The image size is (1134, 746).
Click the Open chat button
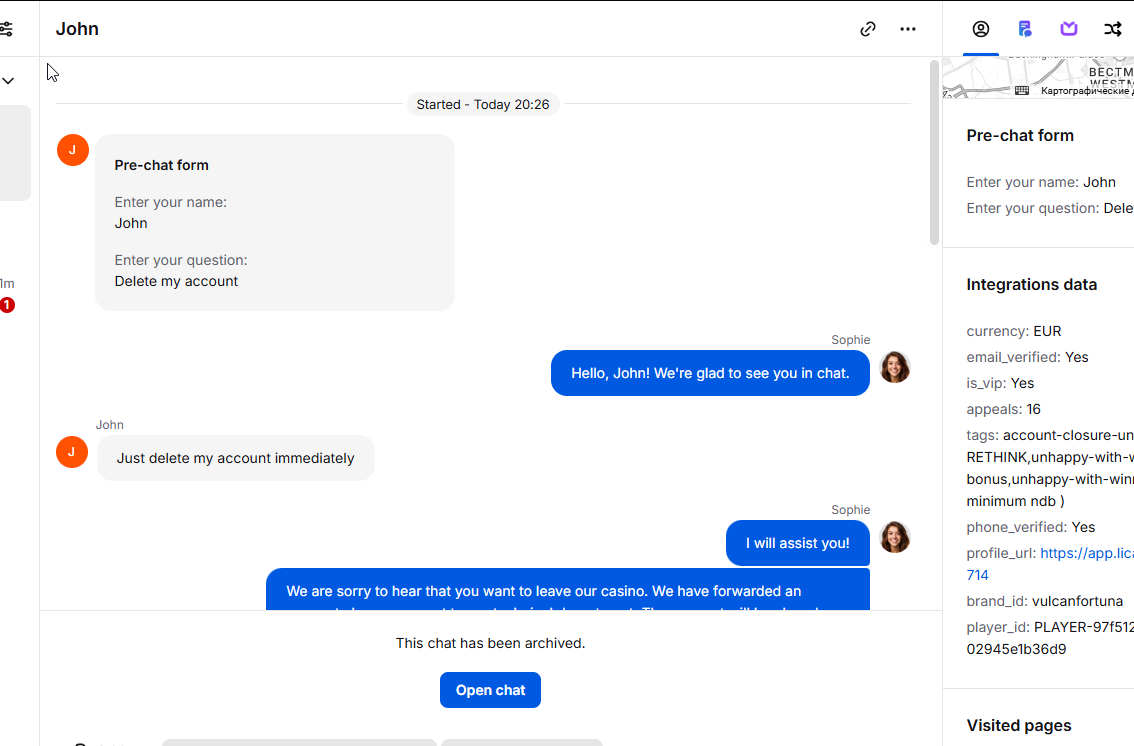pyautogui.click(x=490, y=690)
